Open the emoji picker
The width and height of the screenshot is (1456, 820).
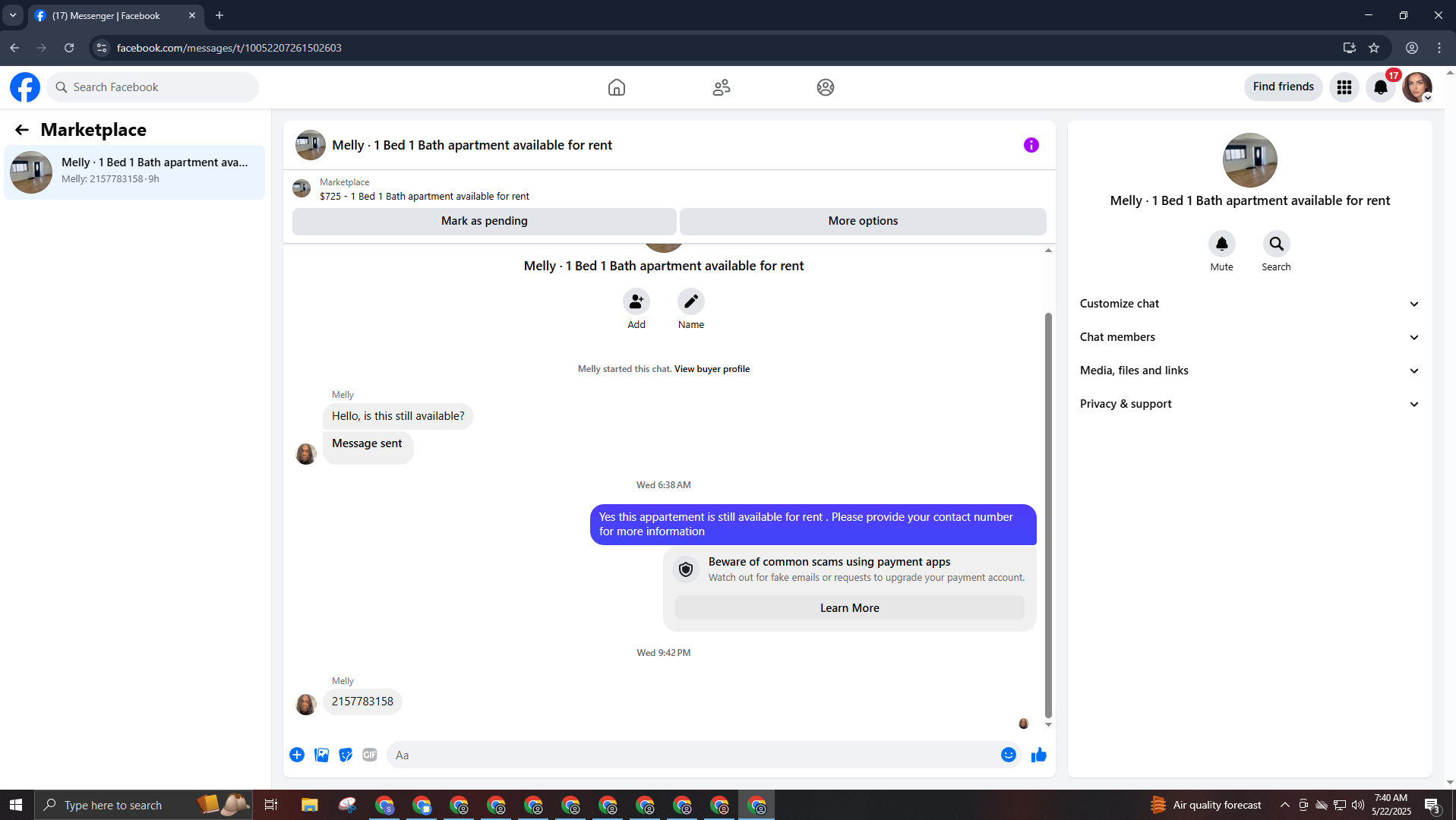[1009, 755]
